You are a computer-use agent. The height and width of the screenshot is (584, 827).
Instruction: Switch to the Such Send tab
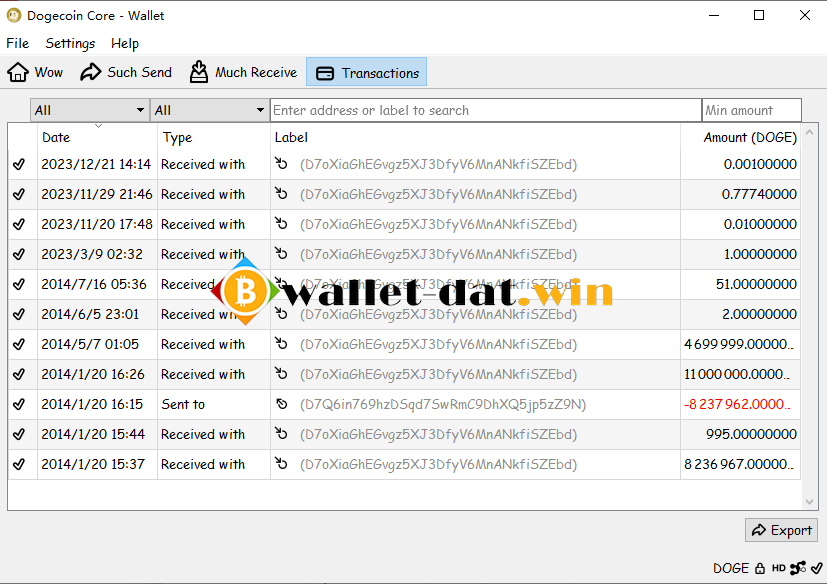[126, 72]
